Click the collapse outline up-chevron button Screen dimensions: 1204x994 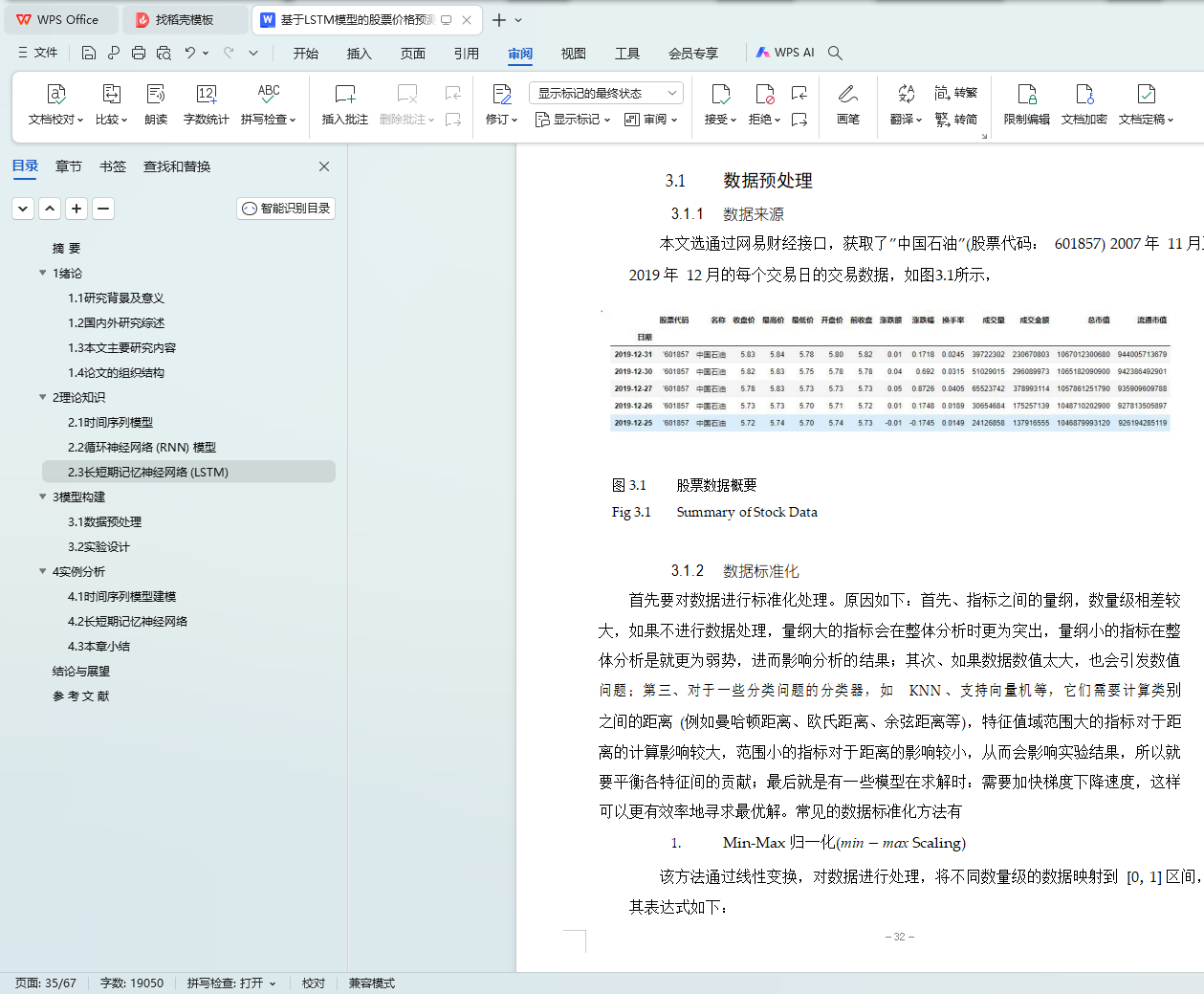(x=50, y=208)
